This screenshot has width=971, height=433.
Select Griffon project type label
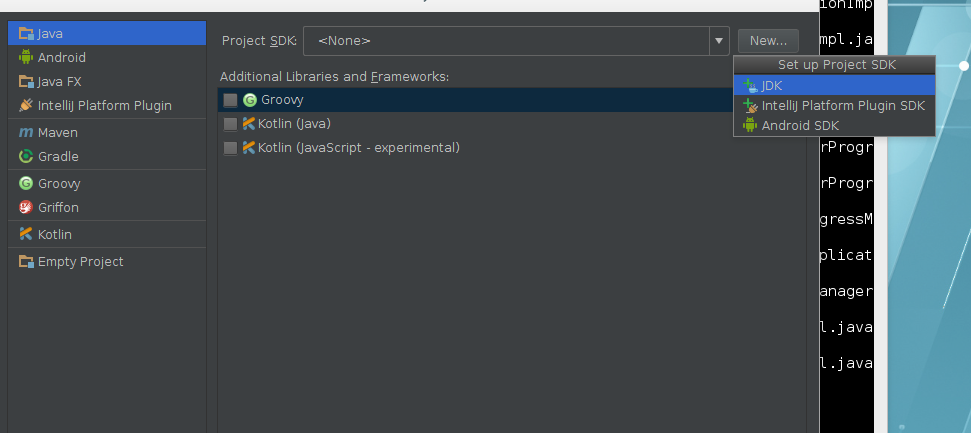(x=58, y=208)
